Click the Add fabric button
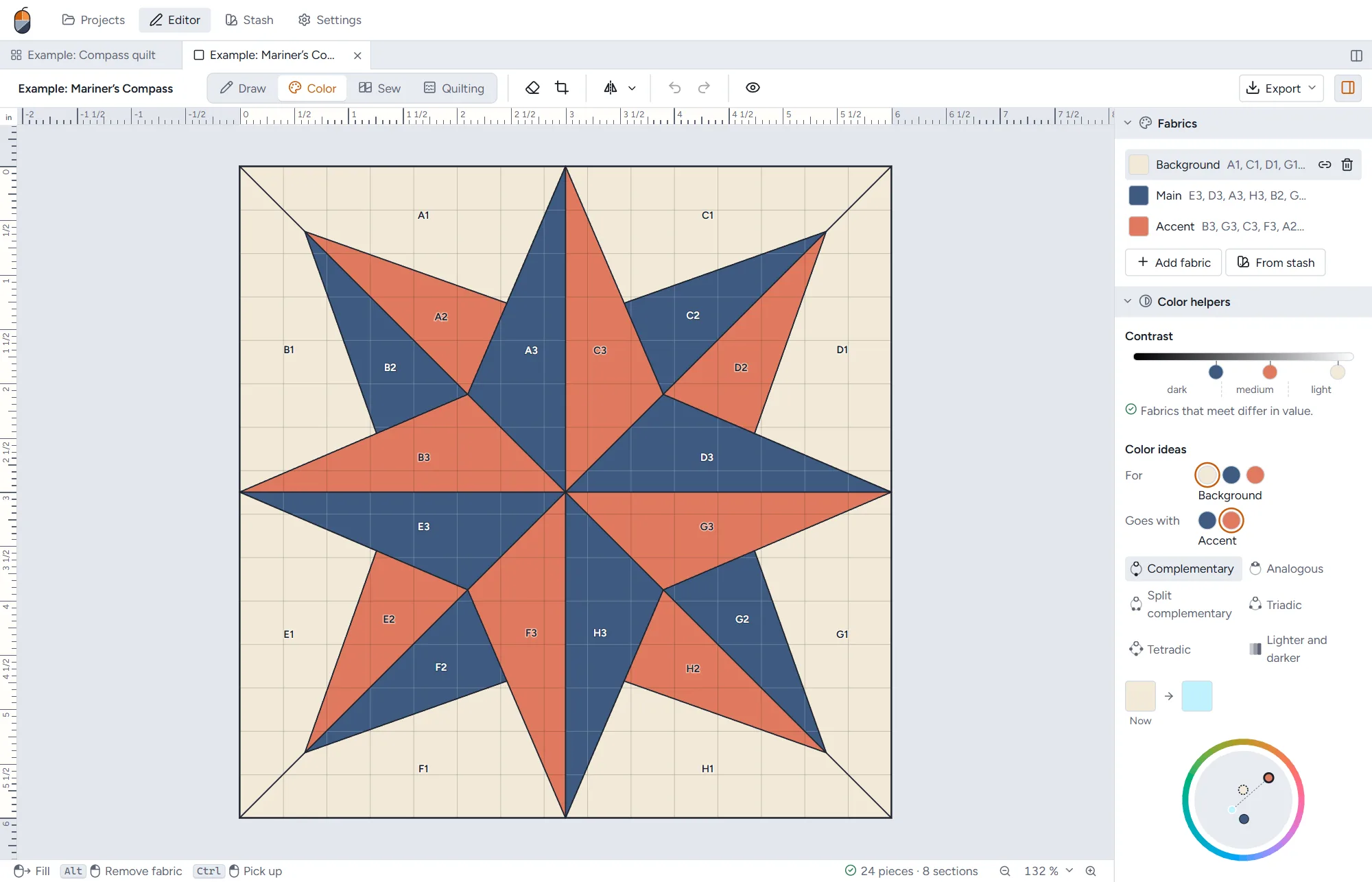Screen dimensions: 1372x882 (x=1174, y=263)
